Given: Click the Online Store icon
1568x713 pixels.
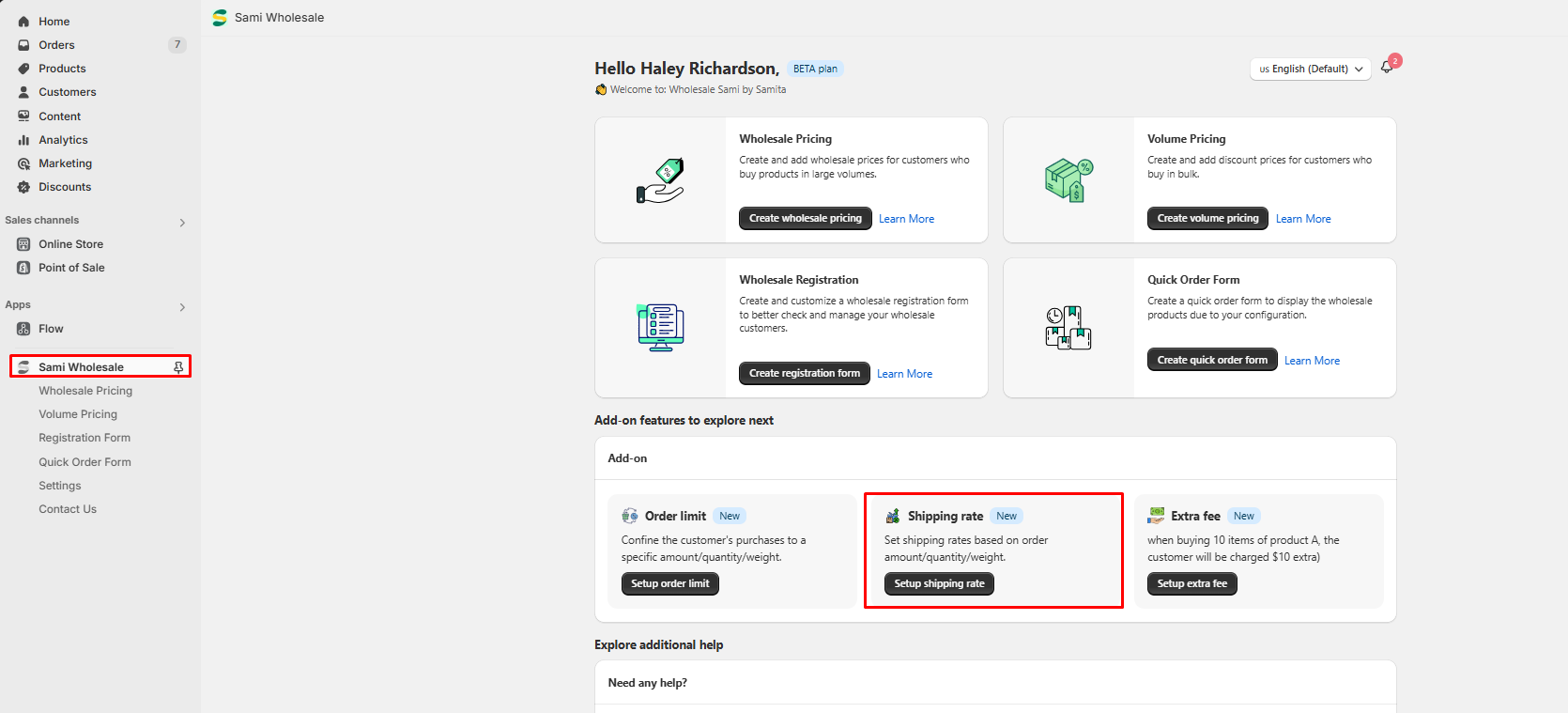Looking at the screenshot, I should coord(24,244).
